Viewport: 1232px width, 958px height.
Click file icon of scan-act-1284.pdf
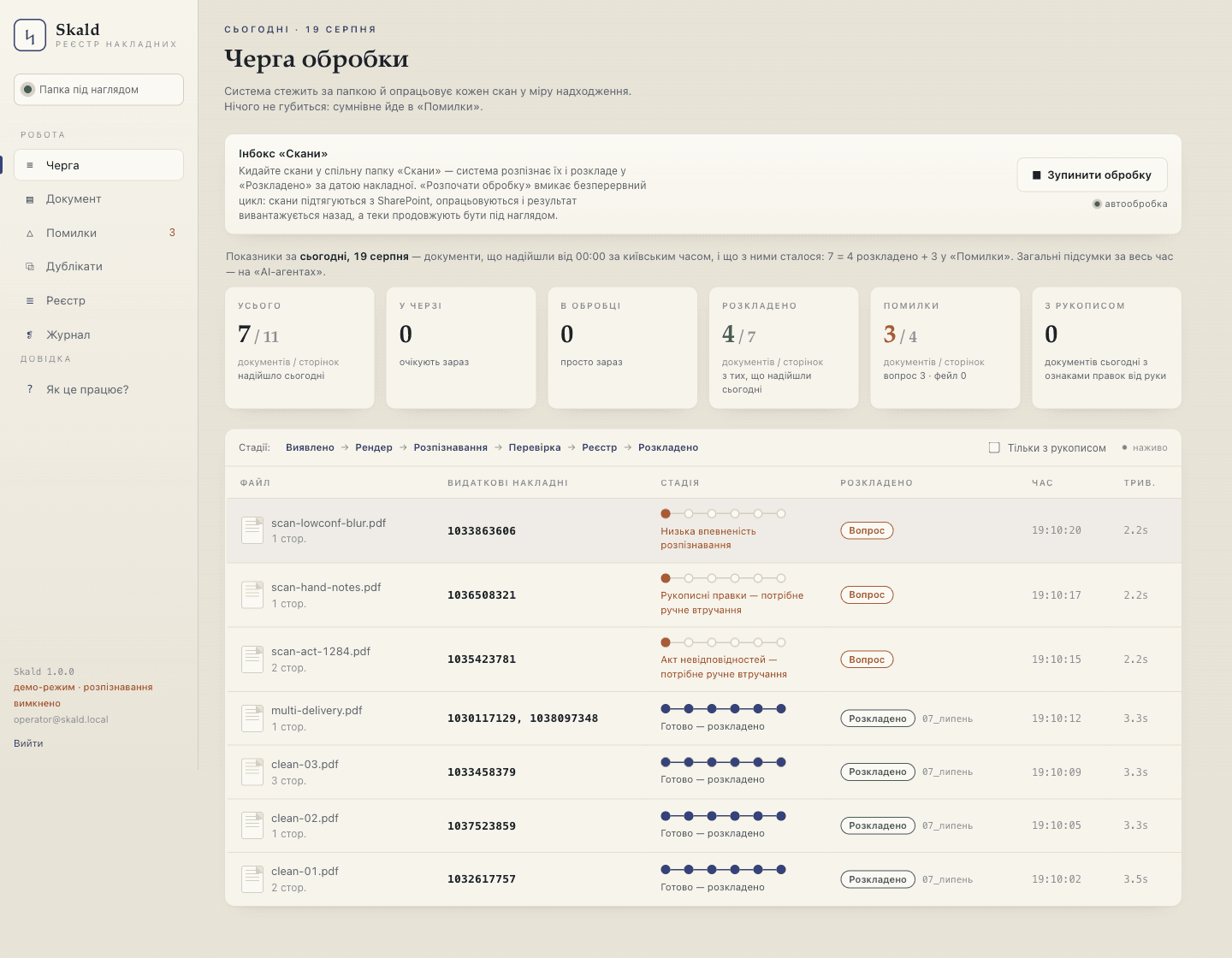252,659
